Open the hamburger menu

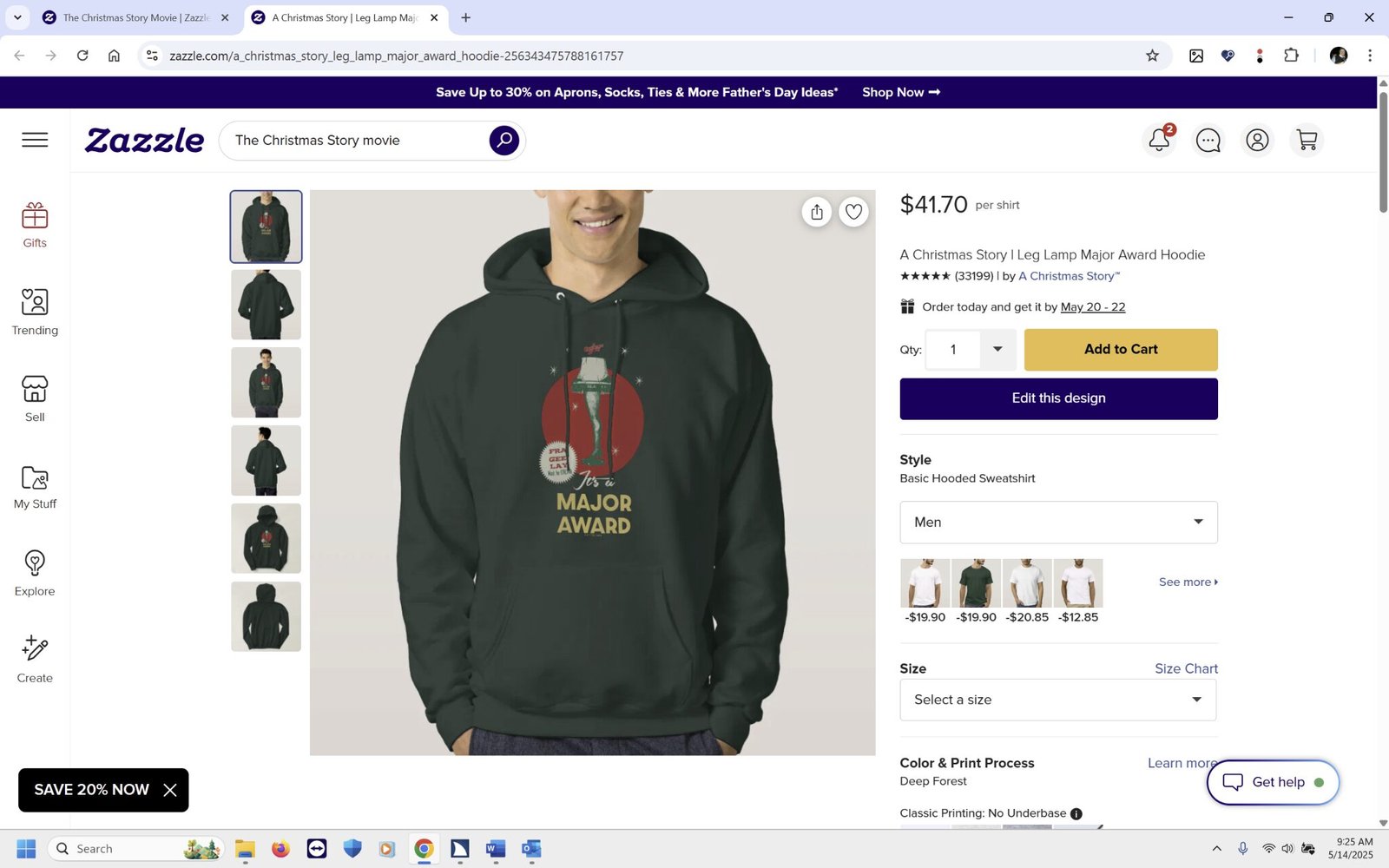tap(35, 140)
